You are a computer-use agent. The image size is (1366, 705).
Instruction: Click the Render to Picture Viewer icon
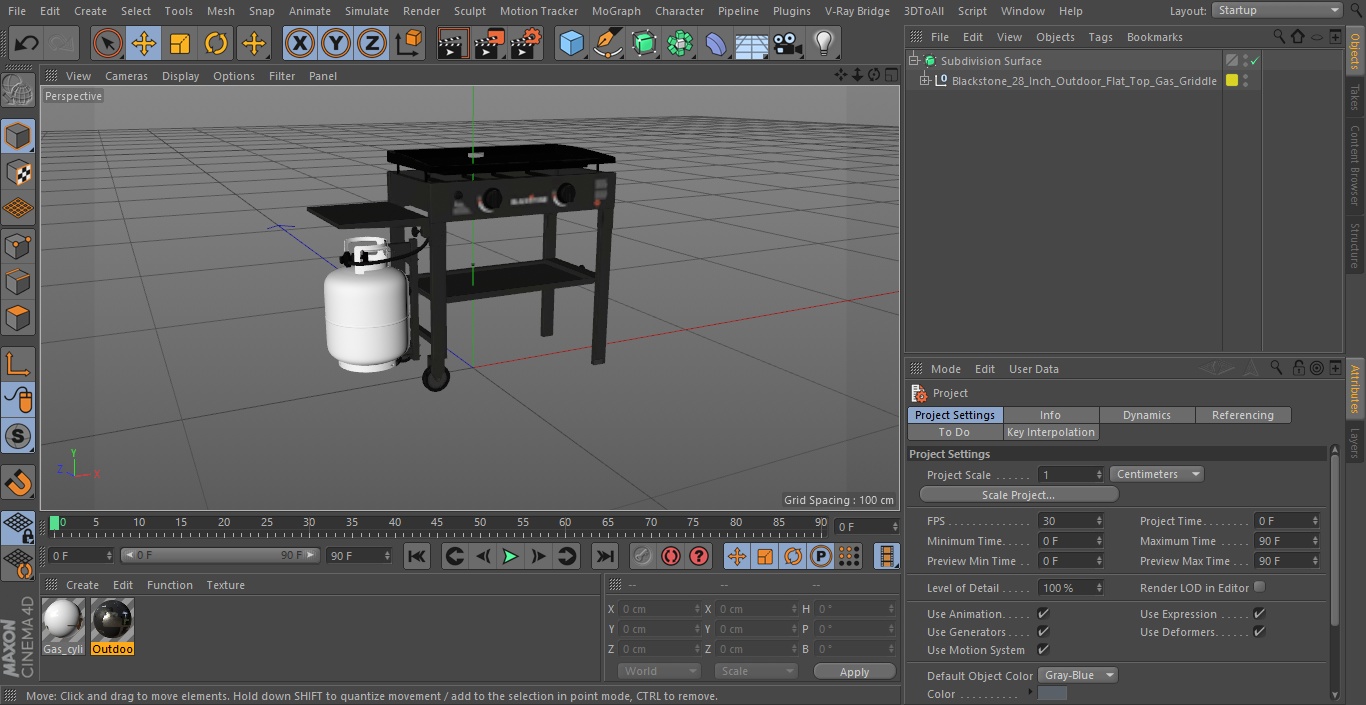pos(489,43)
